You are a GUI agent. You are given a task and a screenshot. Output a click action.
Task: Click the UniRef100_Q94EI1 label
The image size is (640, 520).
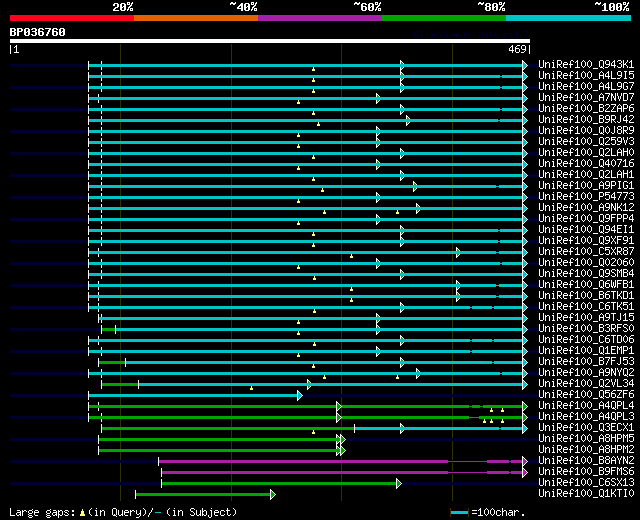click(x=586, y=230)
